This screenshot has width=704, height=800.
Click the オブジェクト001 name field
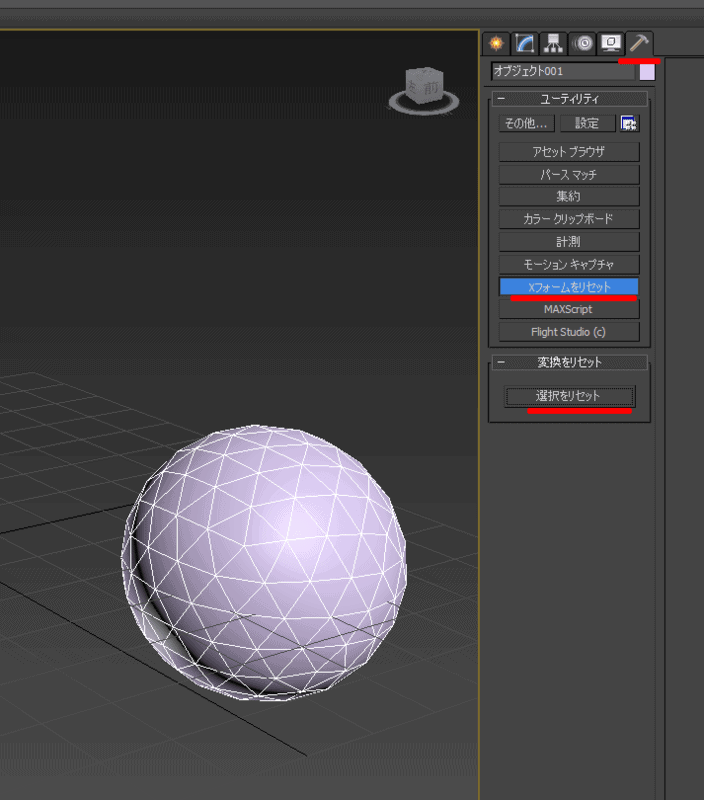563,71
